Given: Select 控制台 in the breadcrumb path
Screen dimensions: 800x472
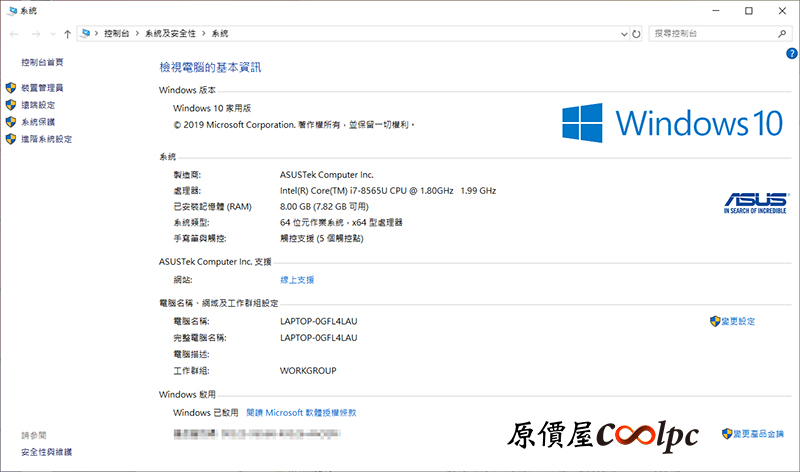Looking at the screenshot, I should 116,33.
